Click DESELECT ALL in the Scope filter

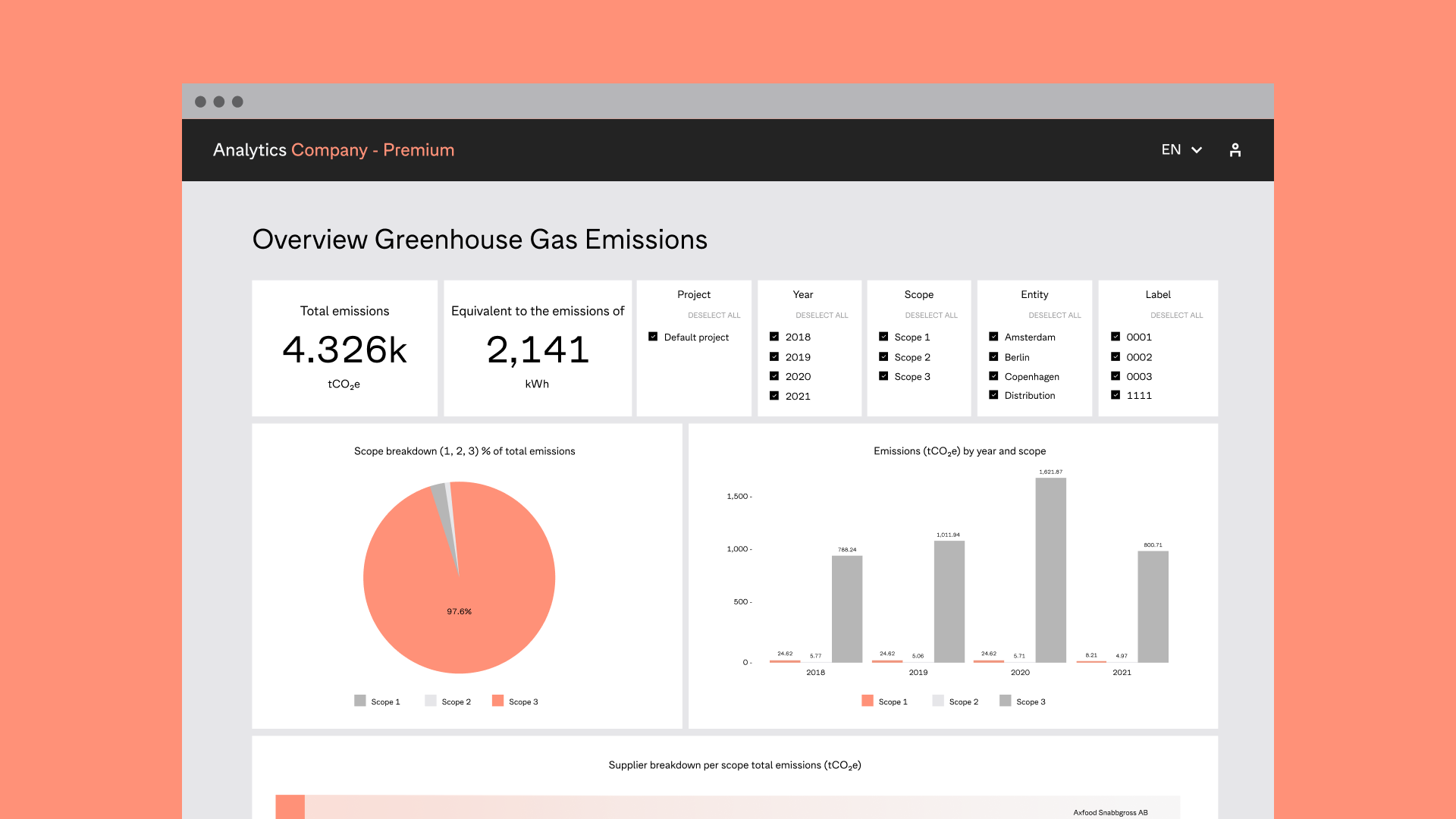[x=931, y=315]
